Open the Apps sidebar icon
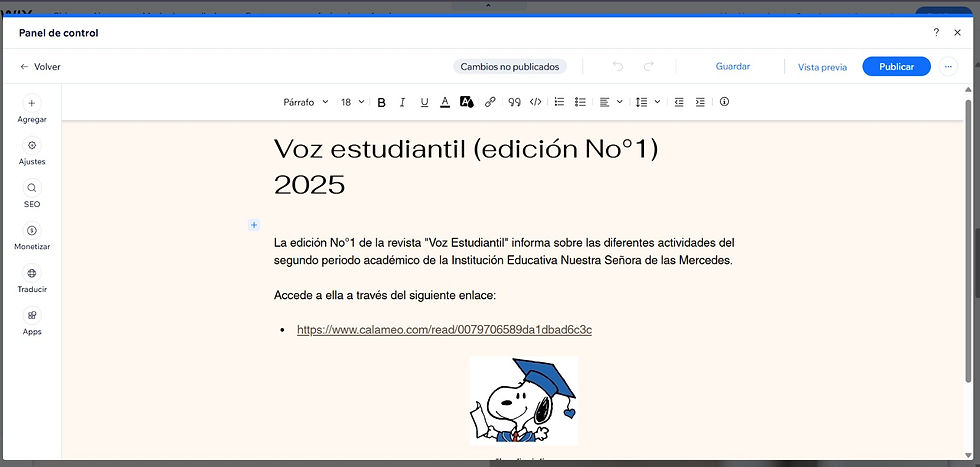 click(32, 315)
